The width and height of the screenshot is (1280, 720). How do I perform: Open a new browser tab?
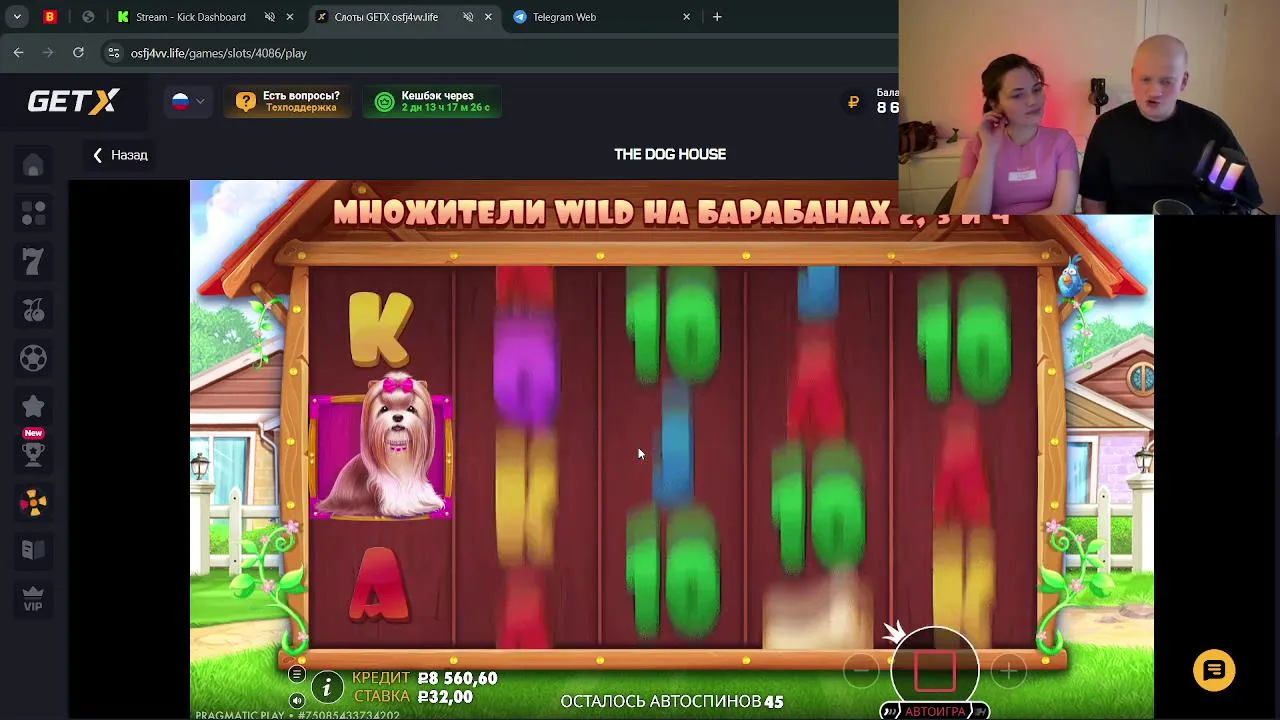coord(717,17)
